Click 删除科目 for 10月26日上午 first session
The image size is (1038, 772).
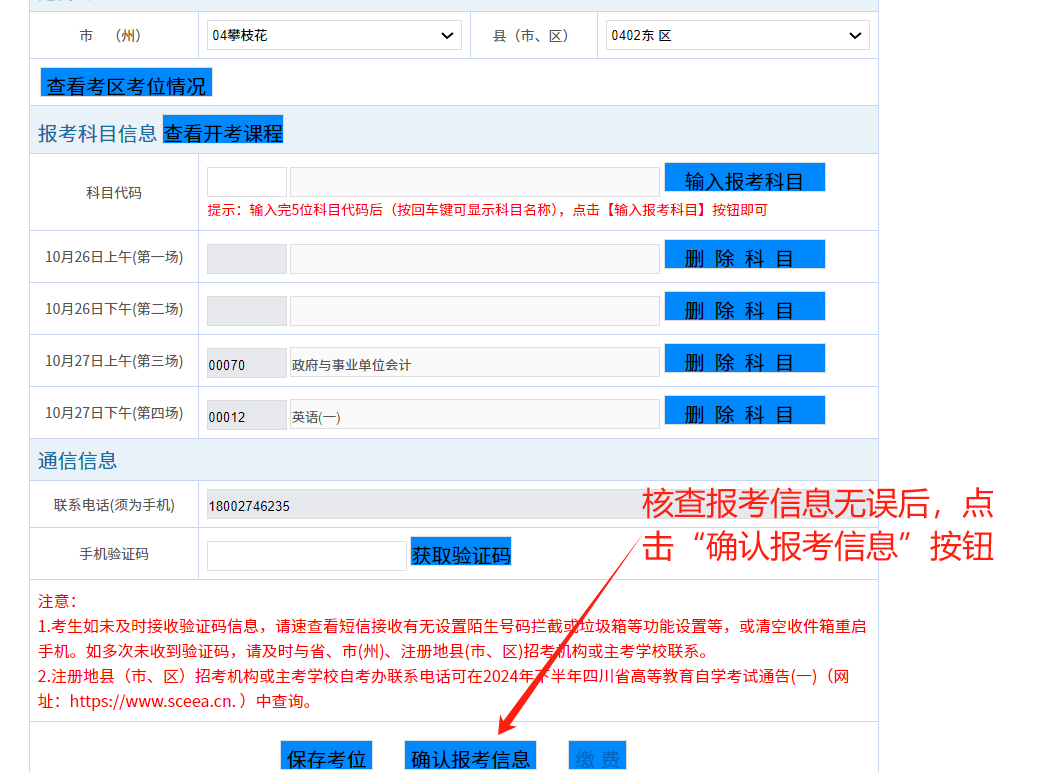pos(744,256)
